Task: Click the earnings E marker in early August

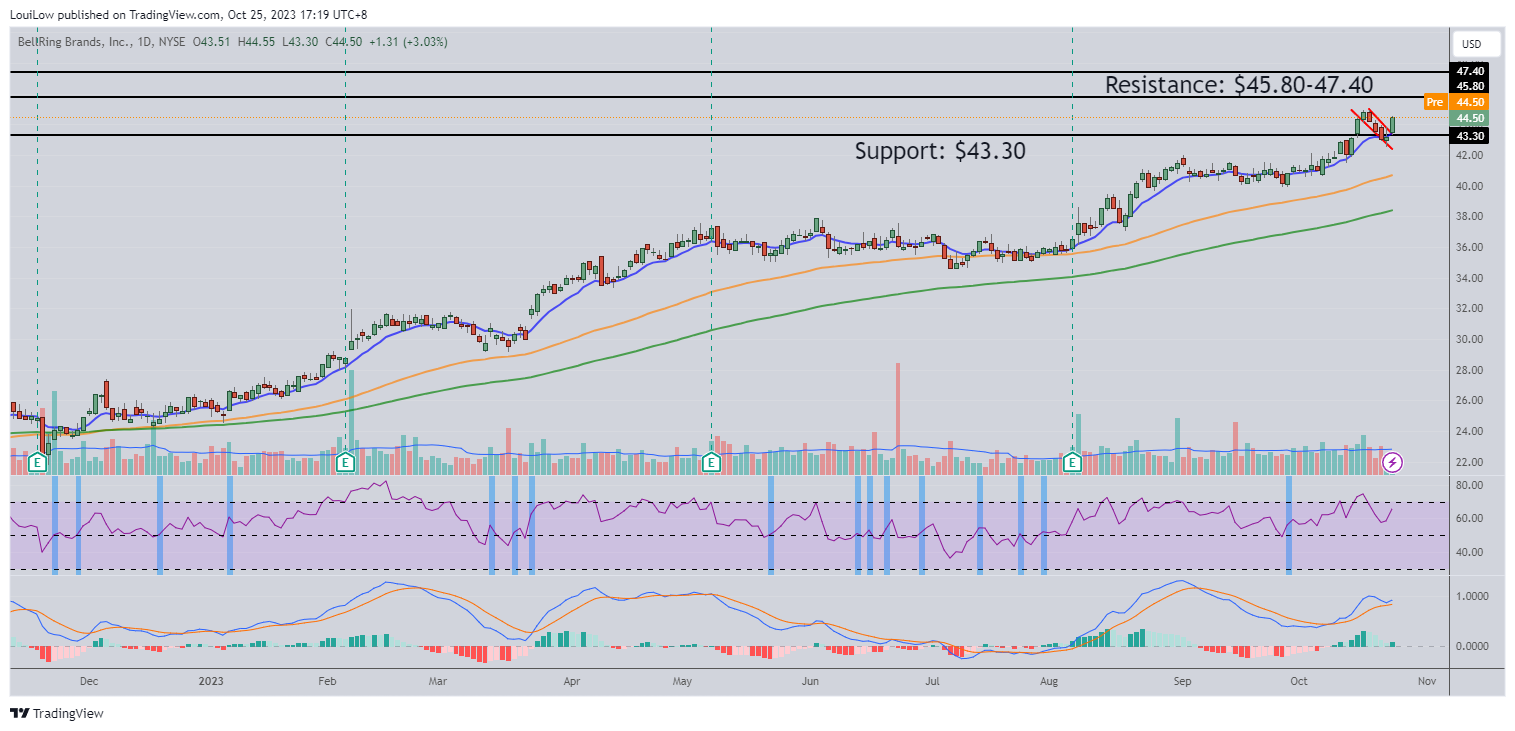Action: tap(1072, 462)
